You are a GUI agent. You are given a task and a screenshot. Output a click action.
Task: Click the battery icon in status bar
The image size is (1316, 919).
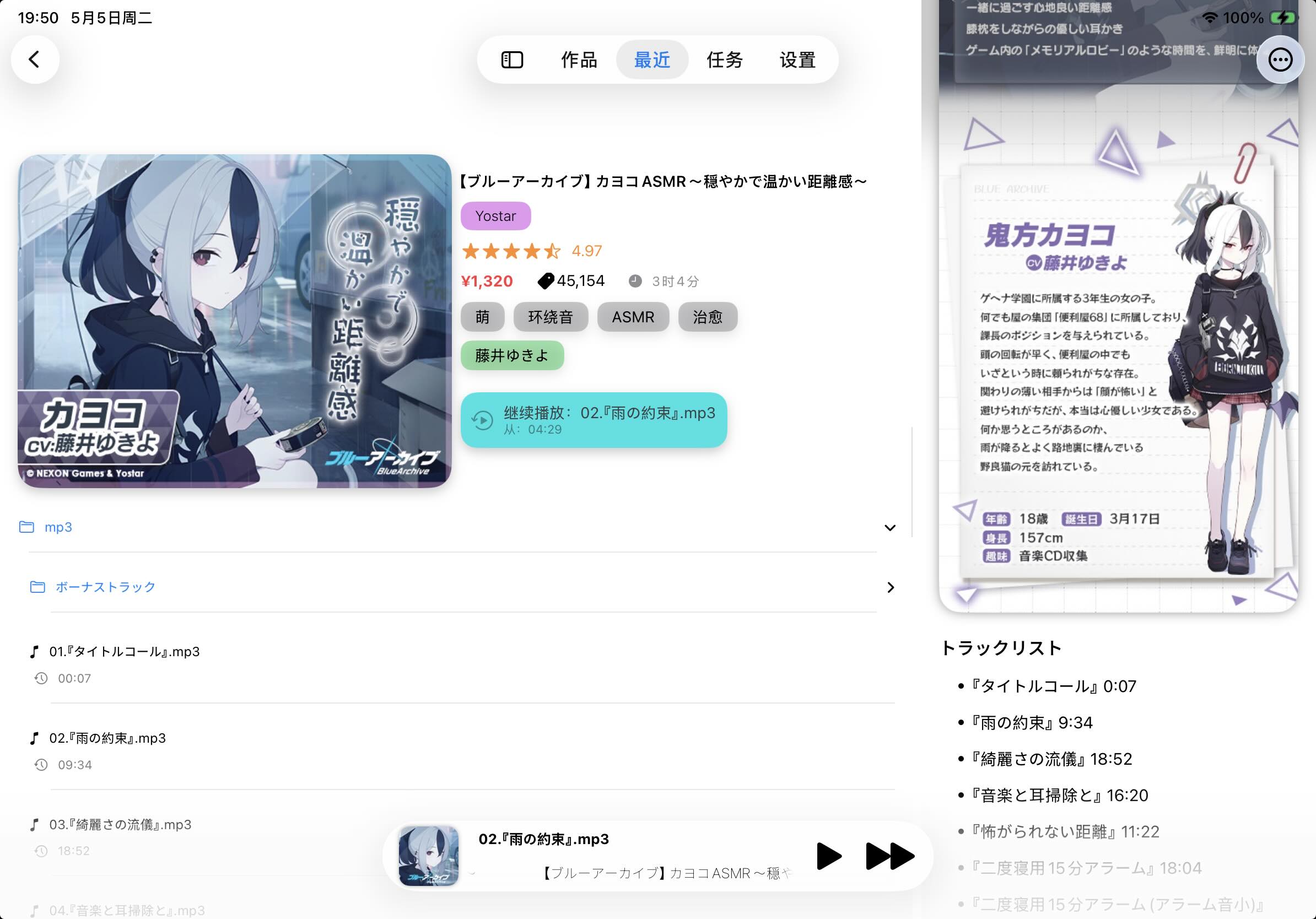click(1283, 18)
